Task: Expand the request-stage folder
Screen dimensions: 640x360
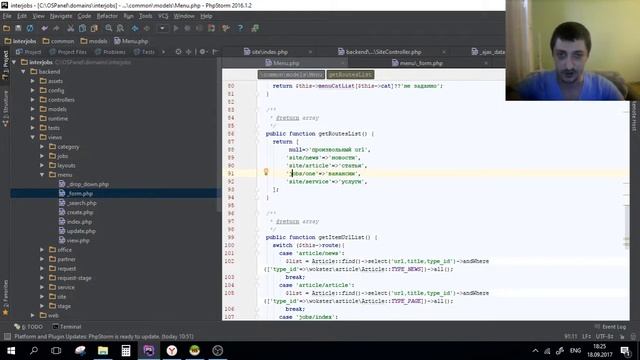Action: tap(42, 278)
